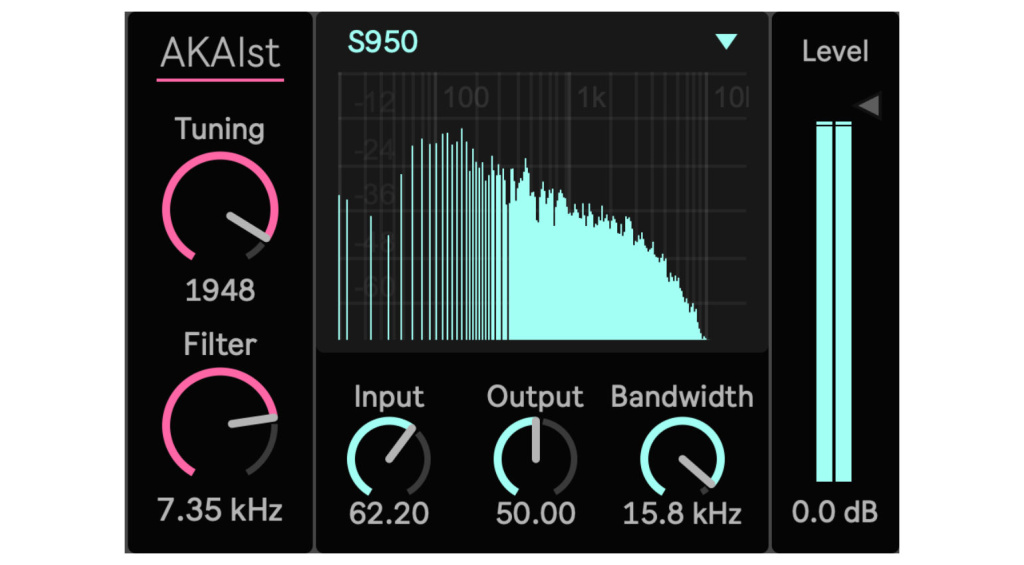Click the Bandwidth value 15.8 kHz

coord(682,513)
